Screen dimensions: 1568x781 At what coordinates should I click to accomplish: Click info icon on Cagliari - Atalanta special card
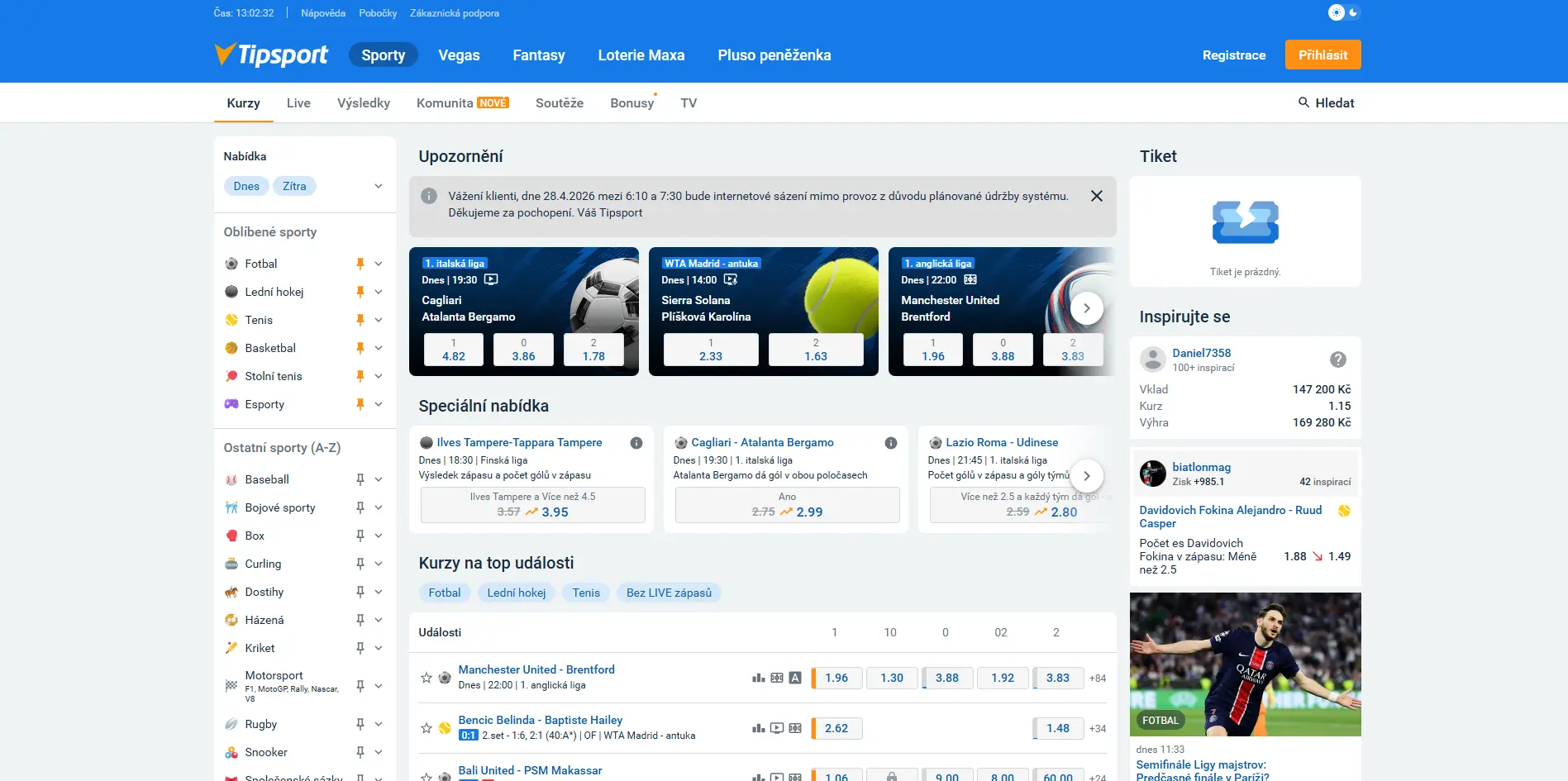pos(891,443)
